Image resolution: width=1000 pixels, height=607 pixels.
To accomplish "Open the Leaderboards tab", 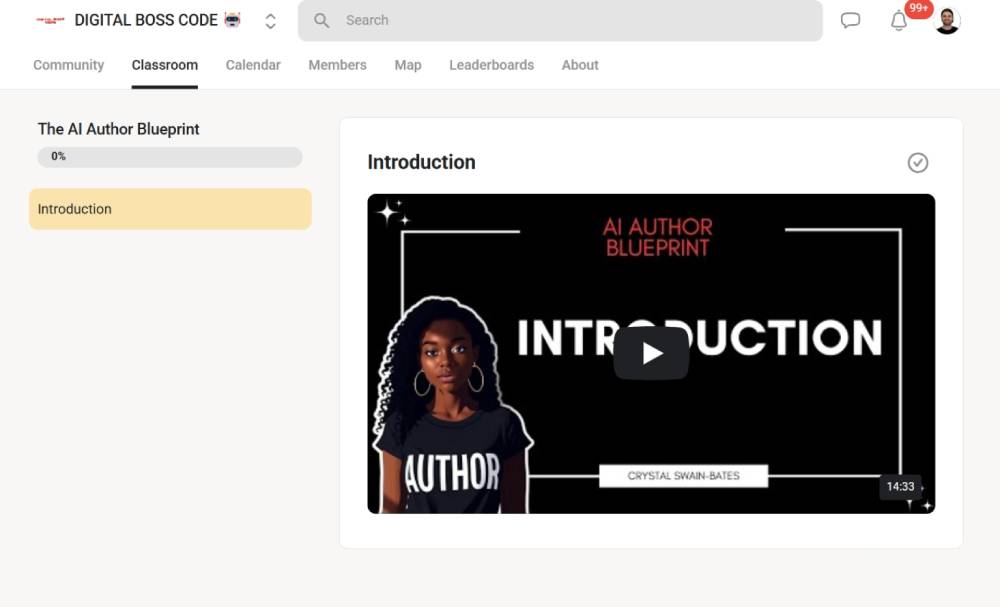I will pos(491,65).
